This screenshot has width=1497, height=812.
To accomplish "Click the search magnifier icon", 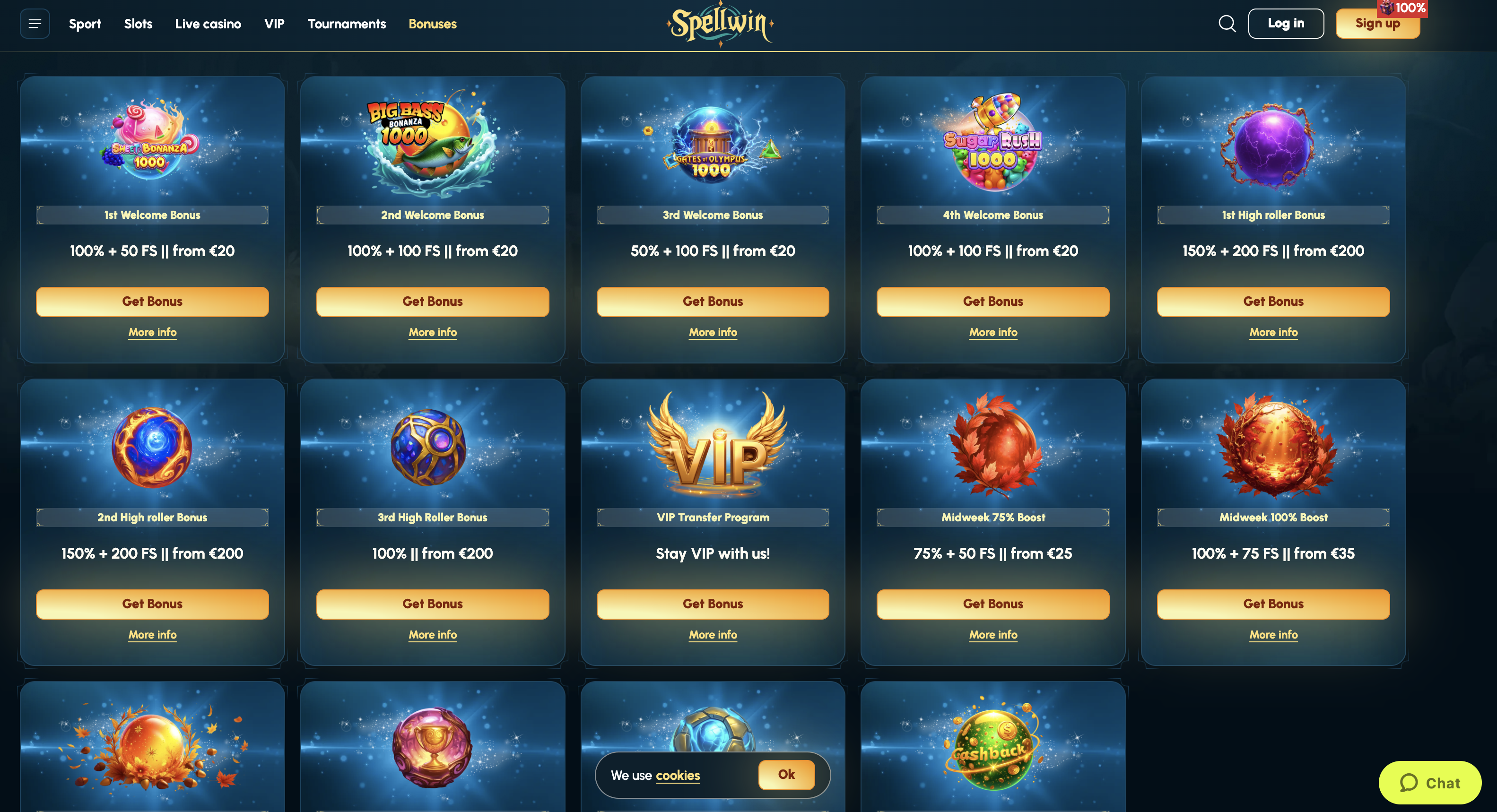I will point(1227,24).
